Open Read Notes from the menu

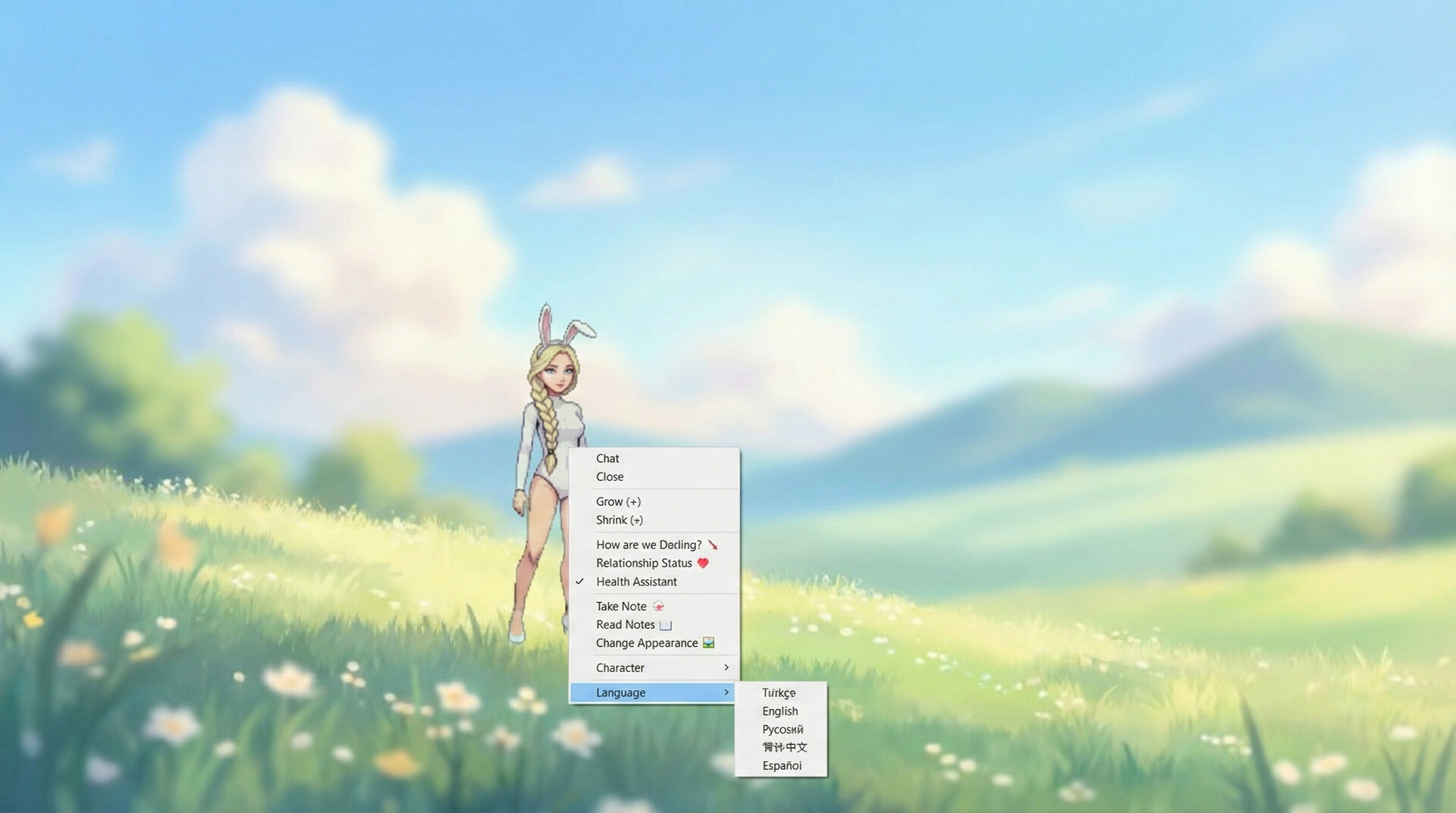626,624
